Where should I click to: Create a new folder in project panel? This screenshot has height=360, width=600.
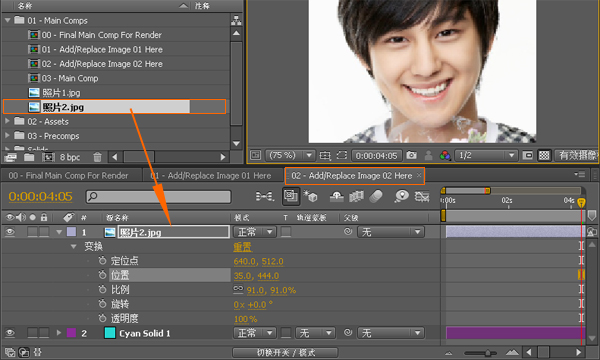pos(29,157)
